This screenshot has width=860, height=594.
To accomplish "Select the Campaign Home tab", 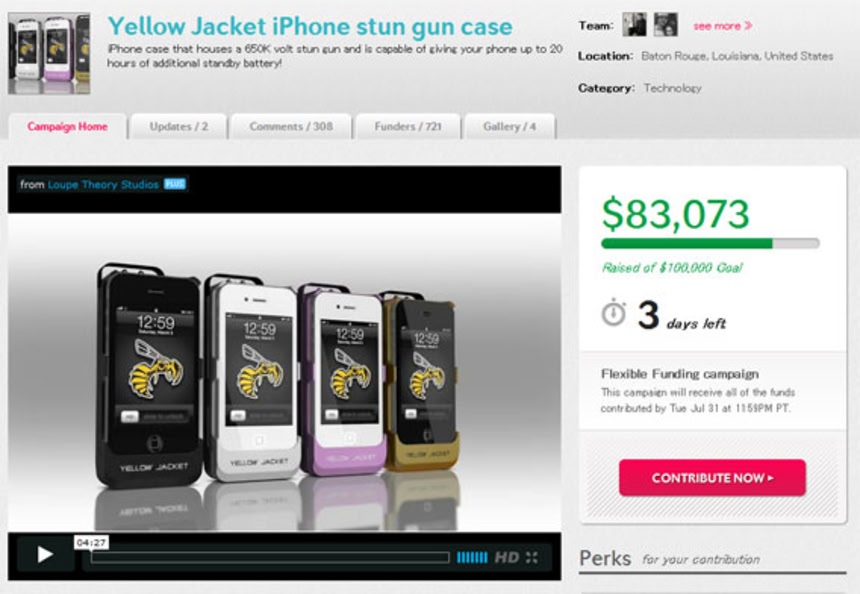I will 67,127.
